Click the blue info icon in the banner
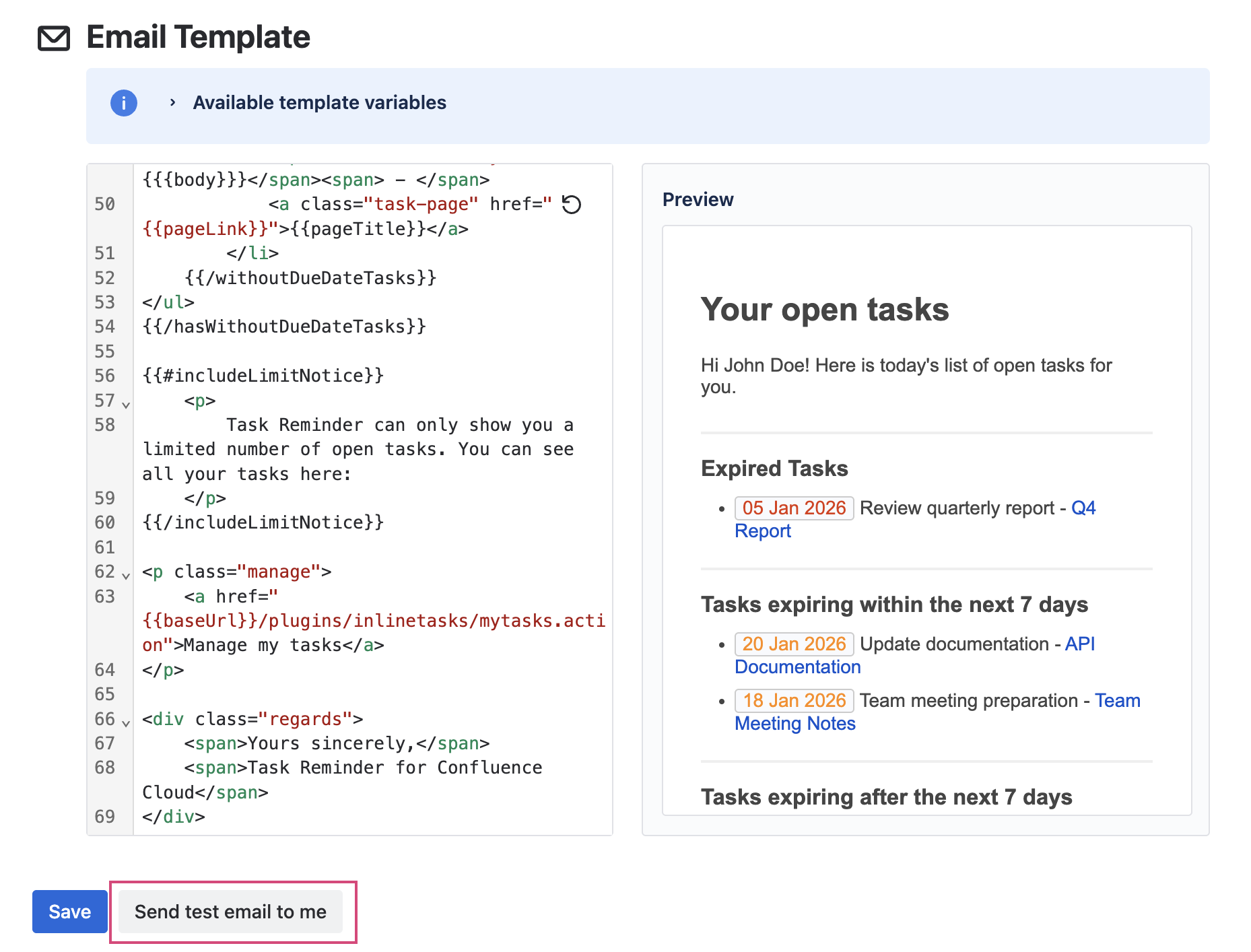 pos(123,102)
